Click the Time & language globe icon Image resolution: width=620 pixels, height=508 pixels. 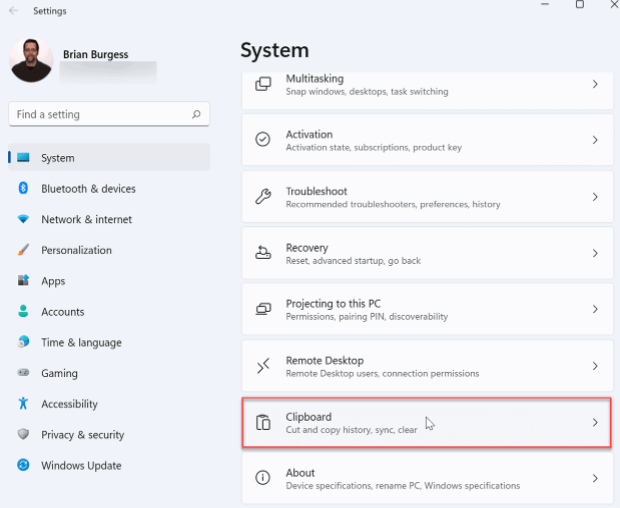tap(23, 342)
